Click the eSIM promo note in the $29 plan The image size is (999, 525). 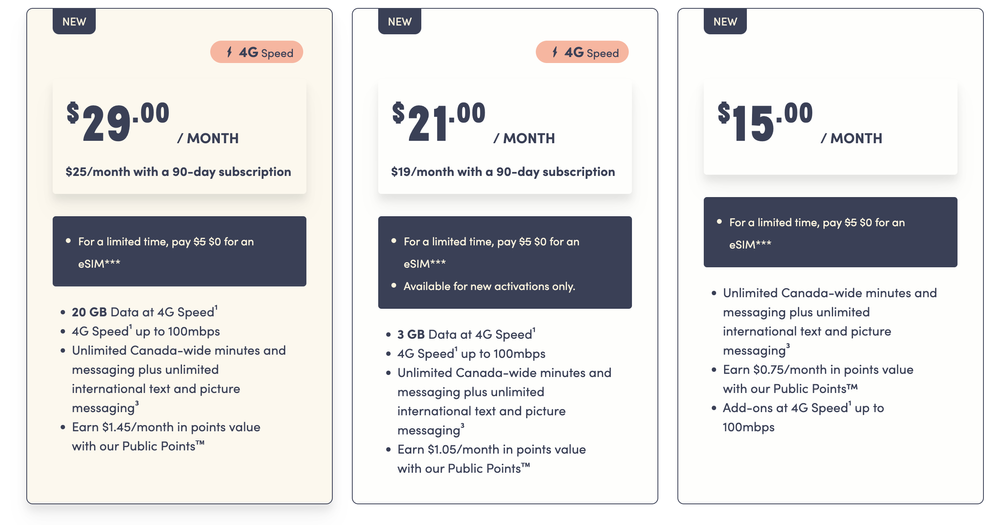pos(165,251)
